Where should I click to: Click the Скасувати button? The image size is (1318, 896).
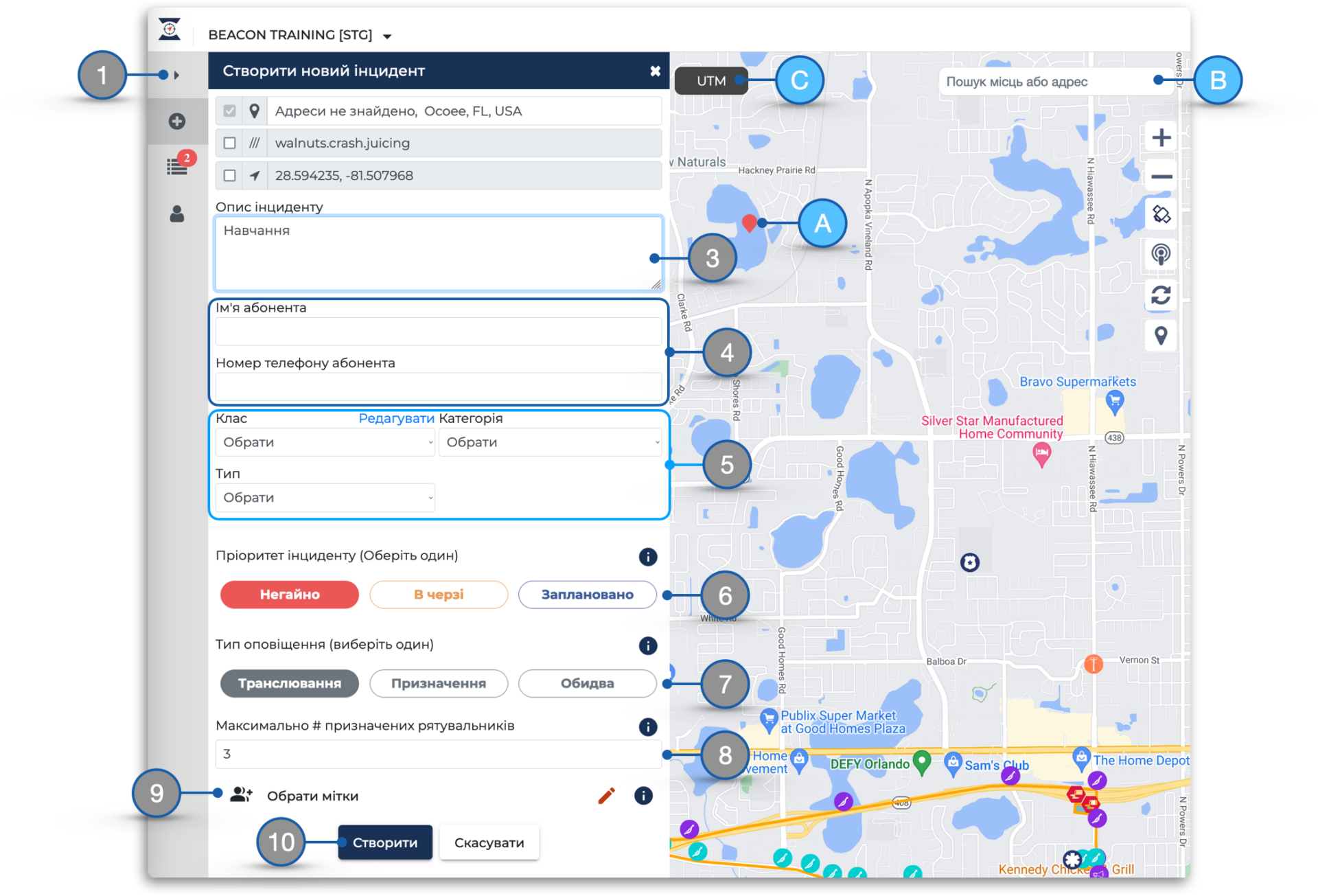point(489,842)
